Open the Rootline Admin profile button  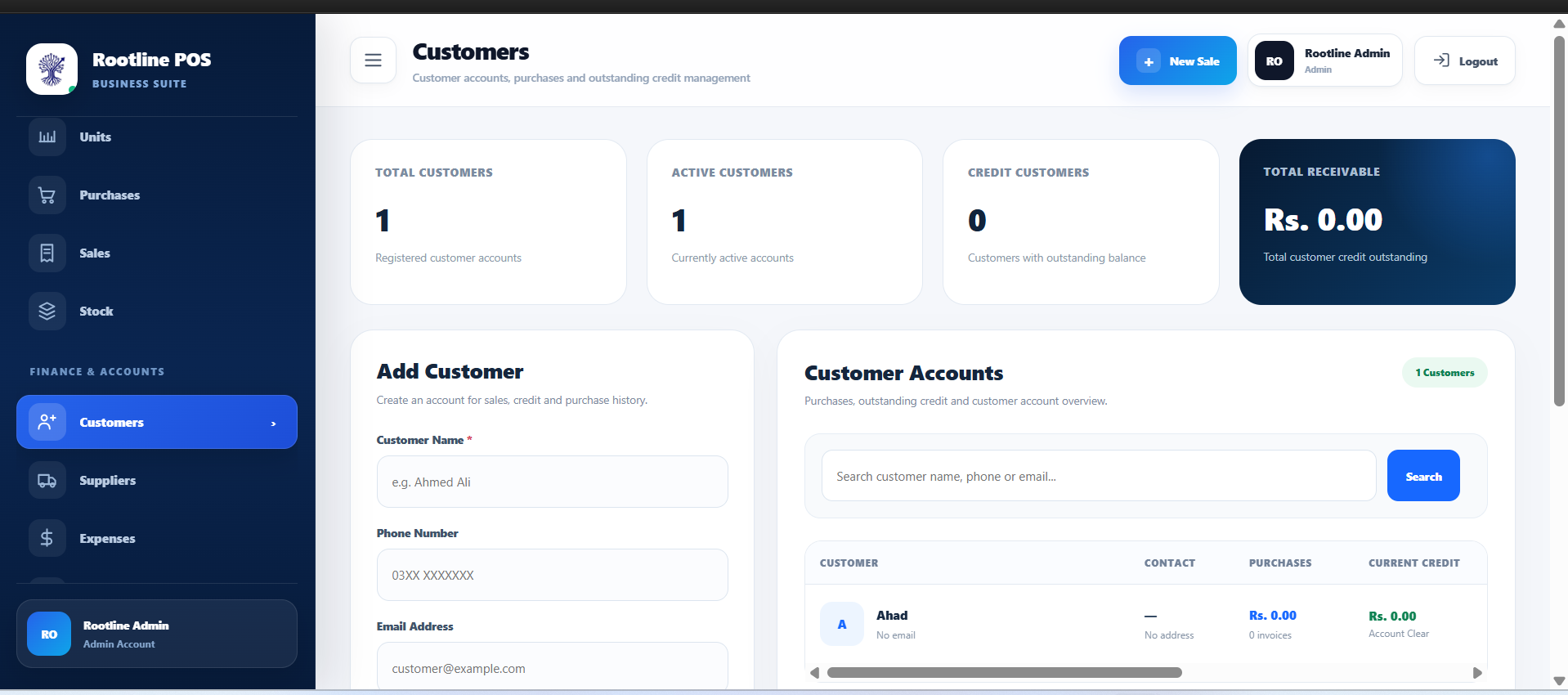[1325, 61]
